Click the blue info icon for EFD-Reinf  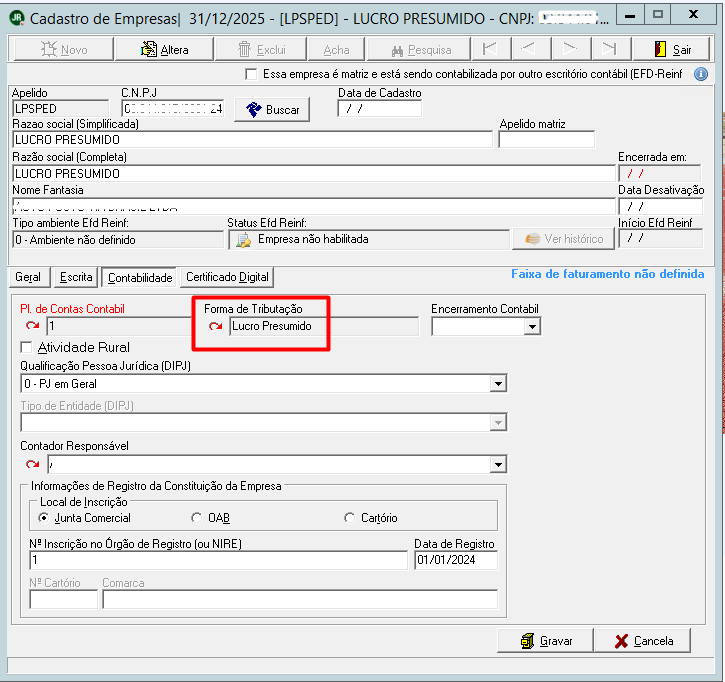coord(701,74)
